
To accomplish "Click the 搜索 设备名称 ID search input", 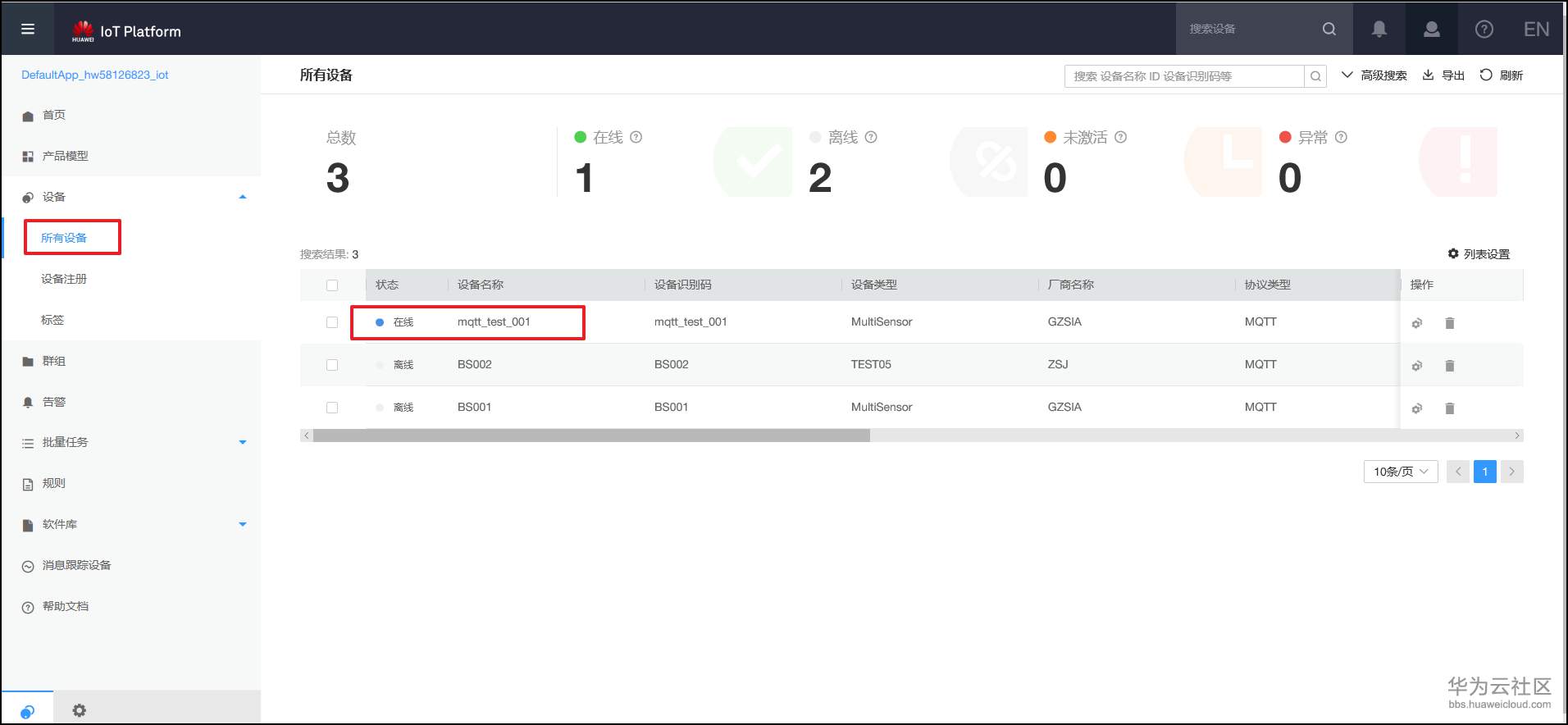I will [1184, 76].
